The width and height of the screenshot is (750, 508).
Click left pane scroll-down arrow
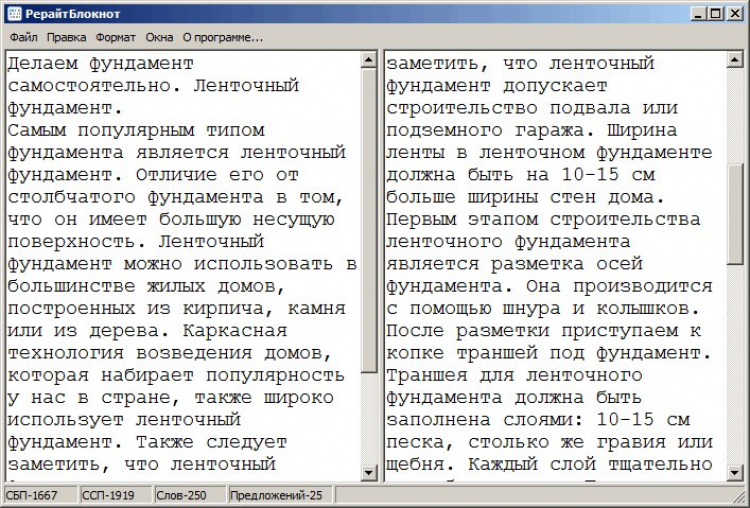(369, 473)
